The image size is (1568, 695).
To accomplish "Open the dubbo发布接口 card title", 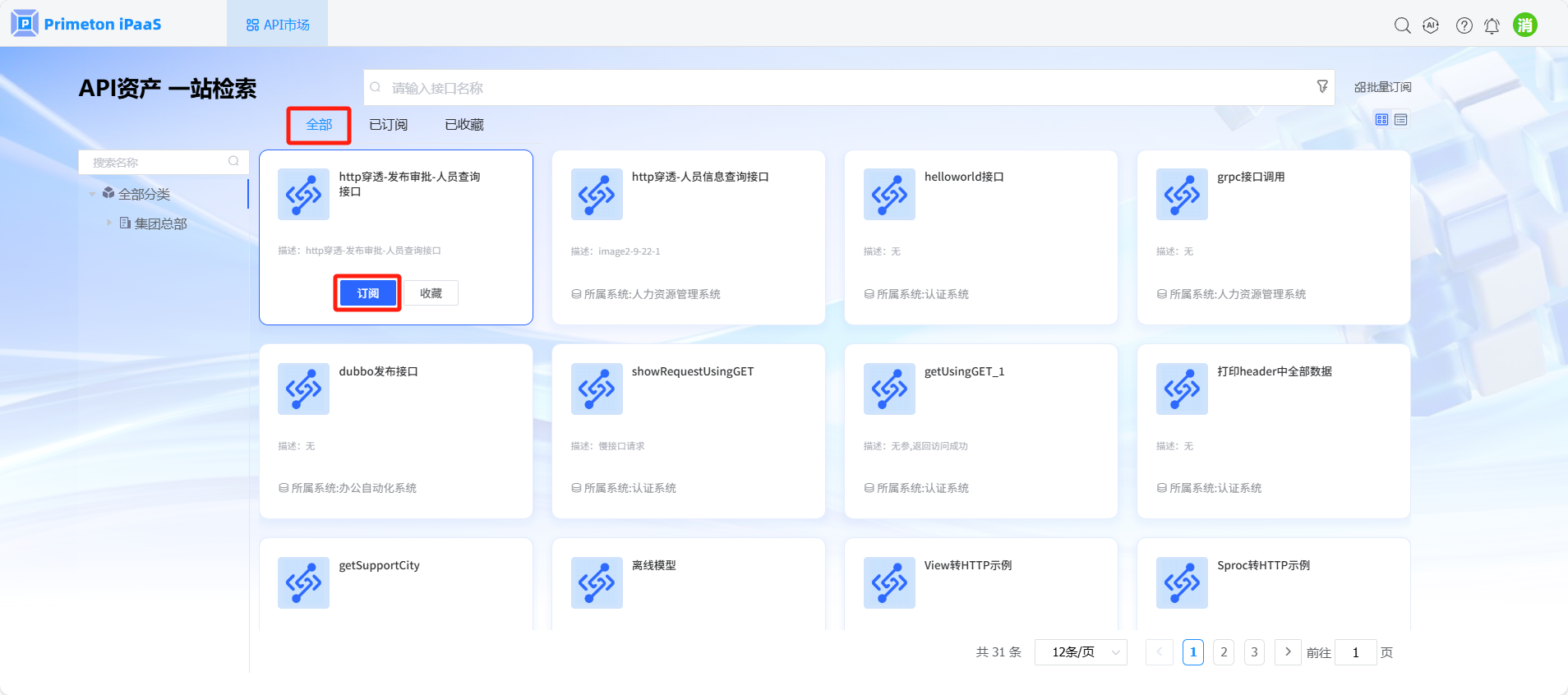I will [x=379, y=371].
